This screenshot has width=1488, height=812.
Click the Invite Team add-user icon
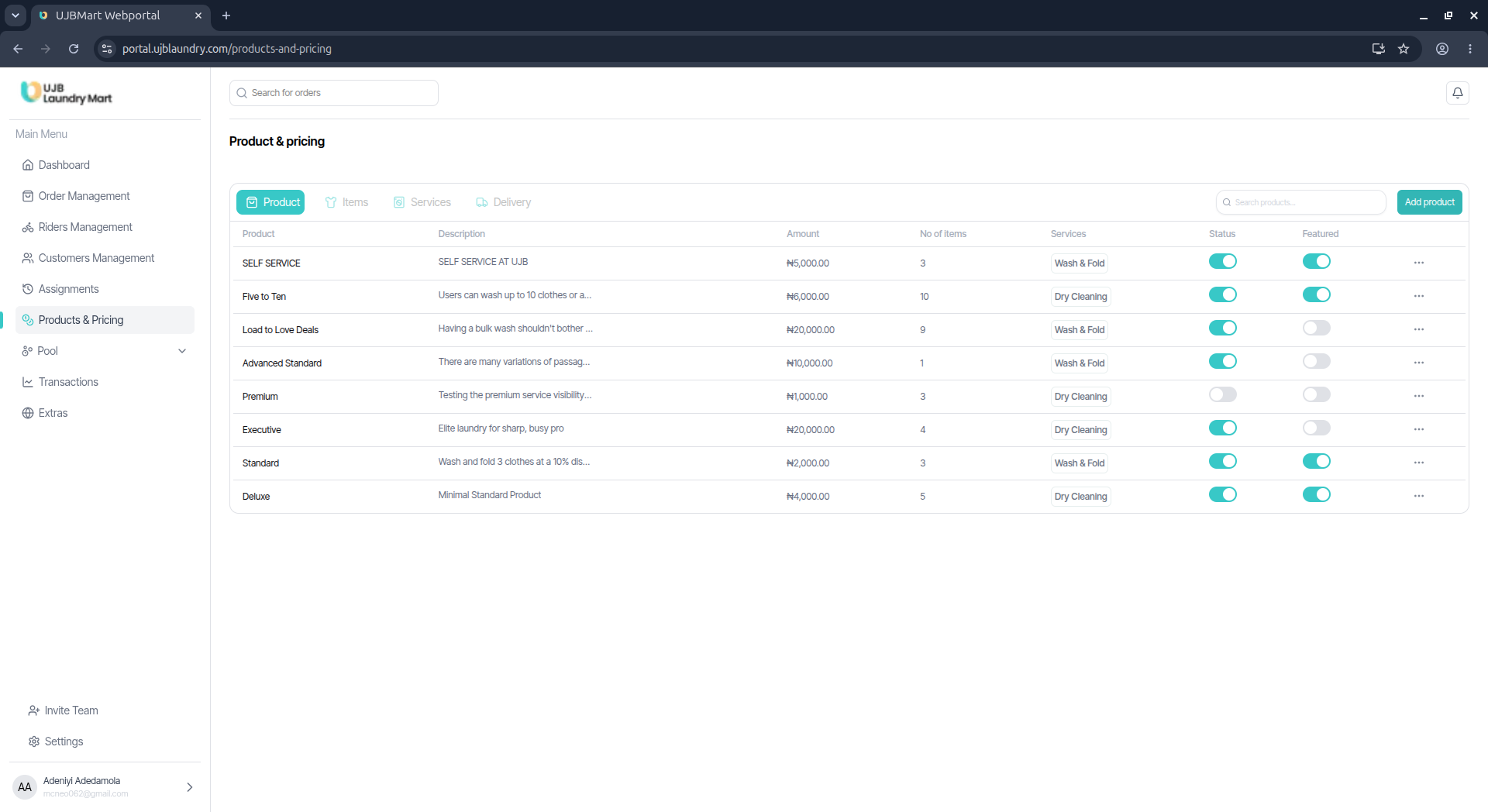click(34, 710)
